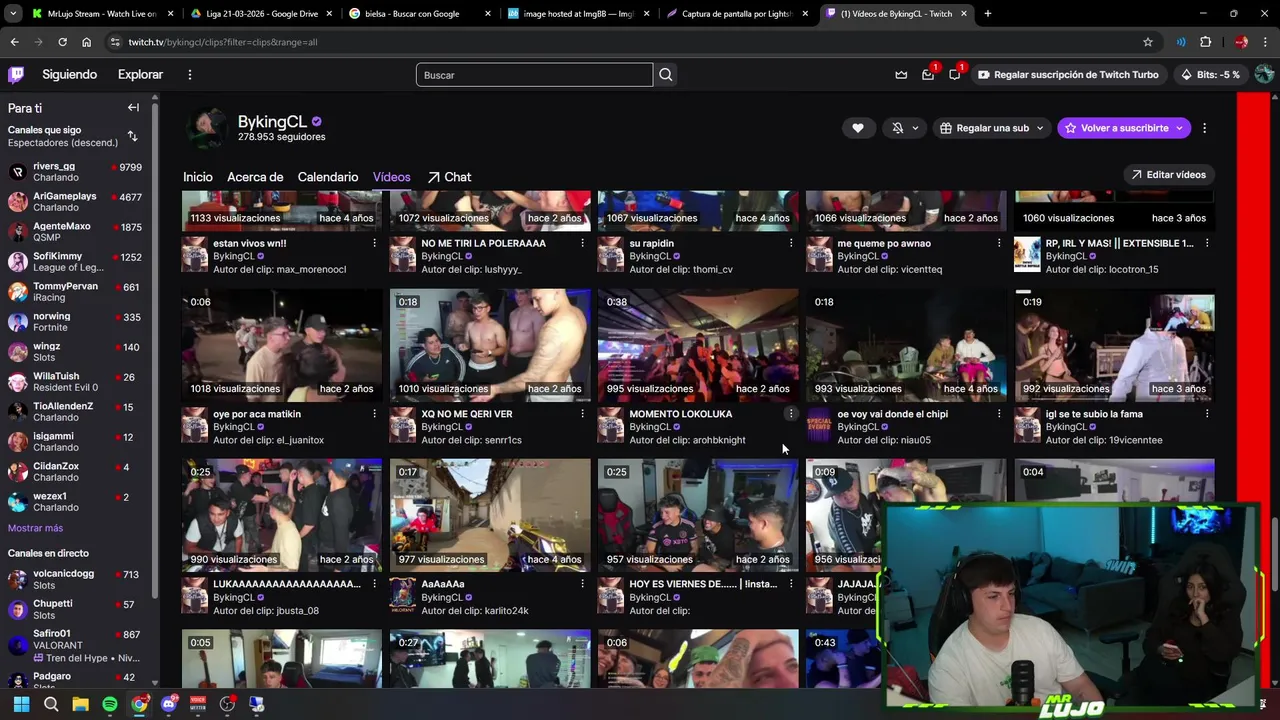Image resolution: width=1280 pixels, height=720 pixels.
Task: Open options for clip 'MOMENTO LOKOLUKA'
Action: pos(791,414)
